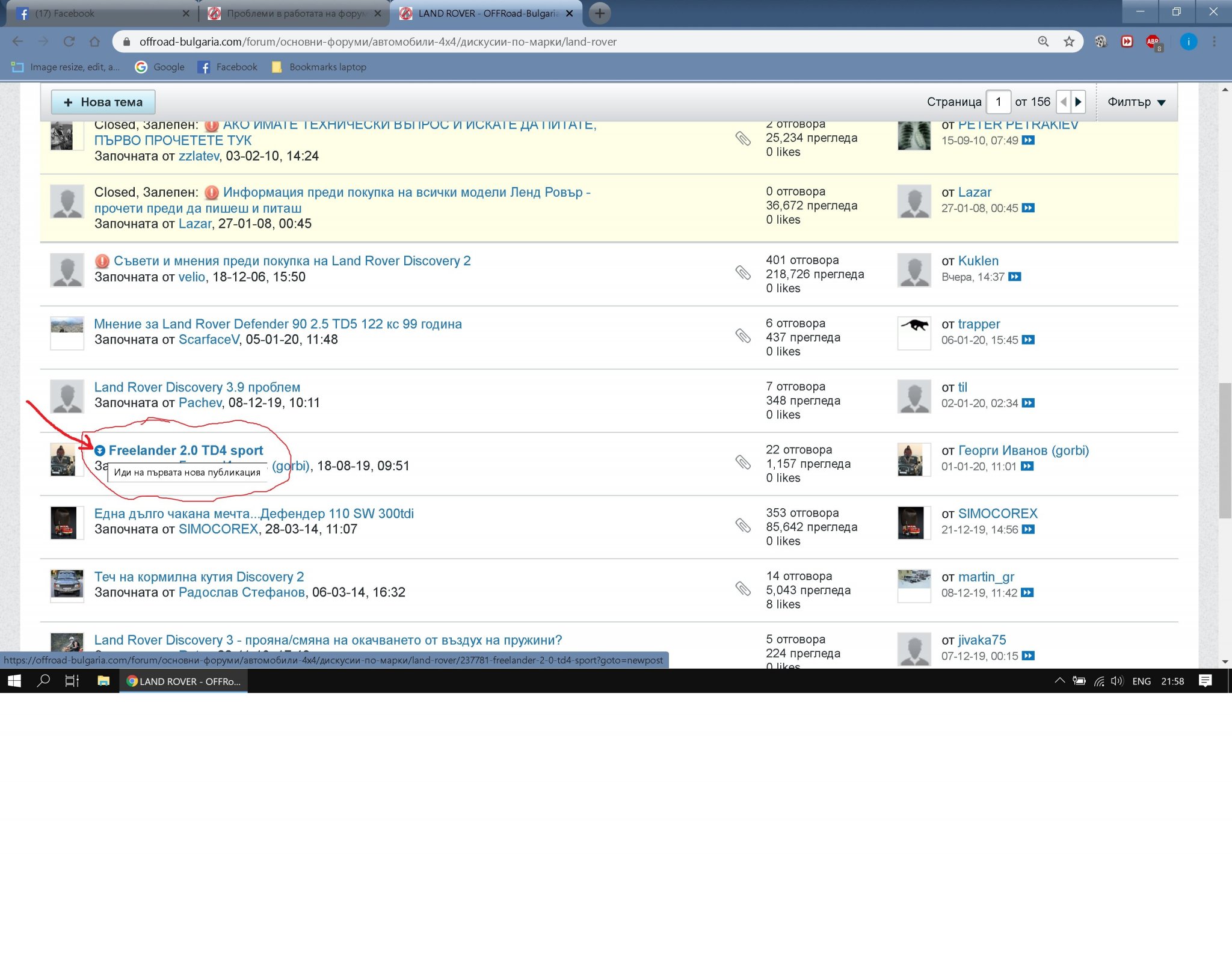
Task: Click the Нова тема button
Action: (x=103, y=102)
